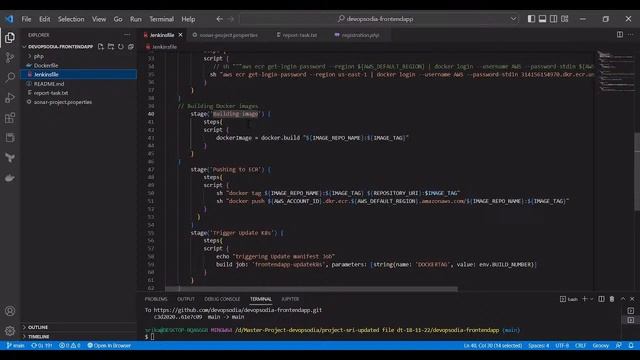Add new terminal with plus icon

(584, 299)
